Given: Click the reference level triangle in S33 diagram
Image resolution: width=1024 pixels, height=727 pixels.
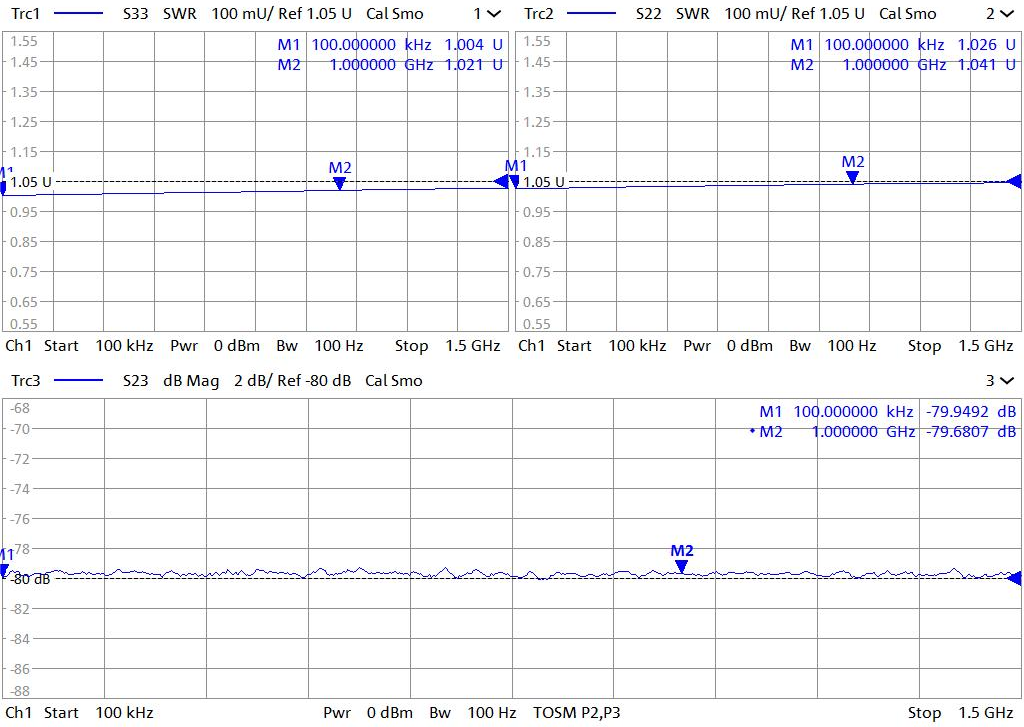Looking at the screenshot, I should 501,181.
